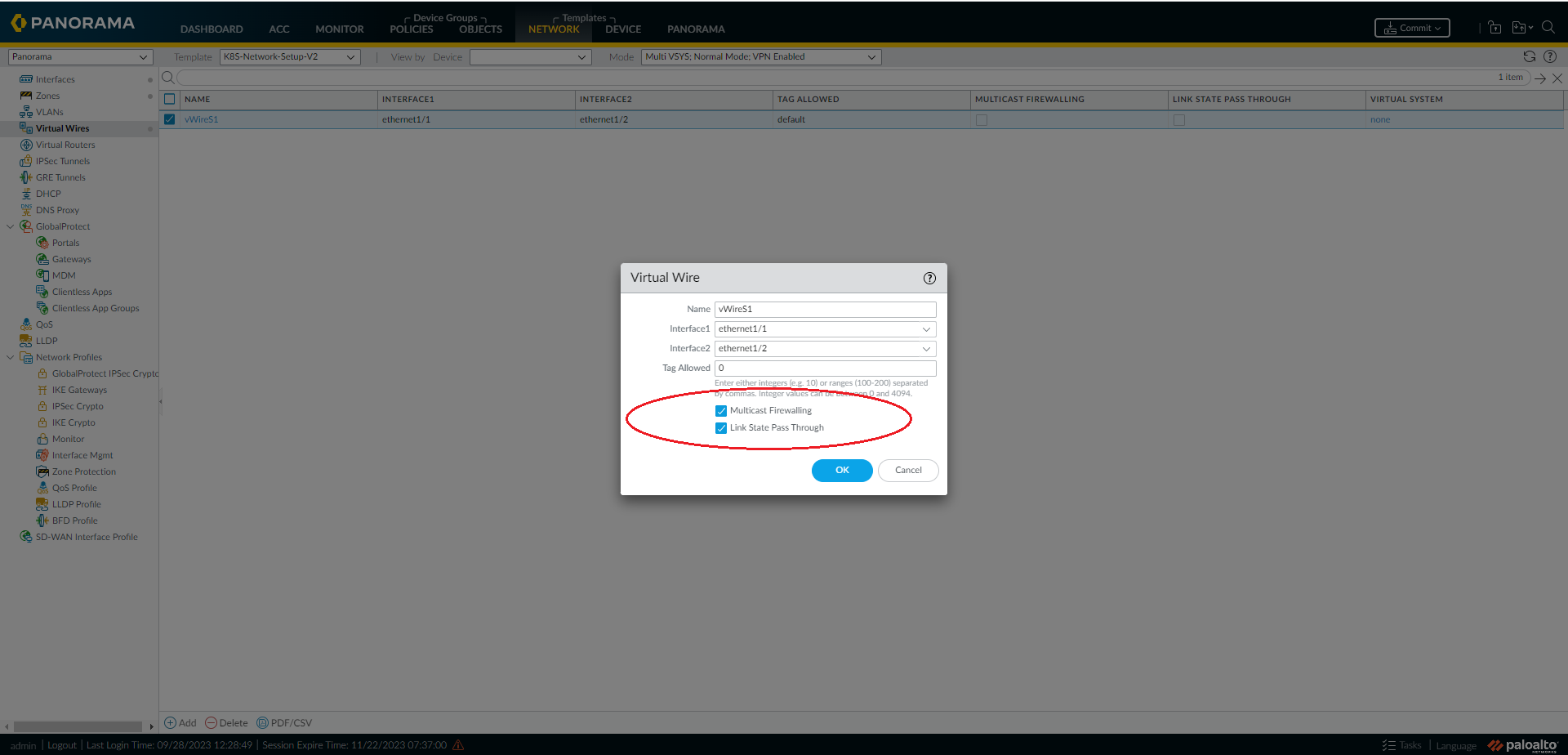Switch to the DEVICE tab
This screenshot has height=755, width=1568.
click(x=622, y=29)
